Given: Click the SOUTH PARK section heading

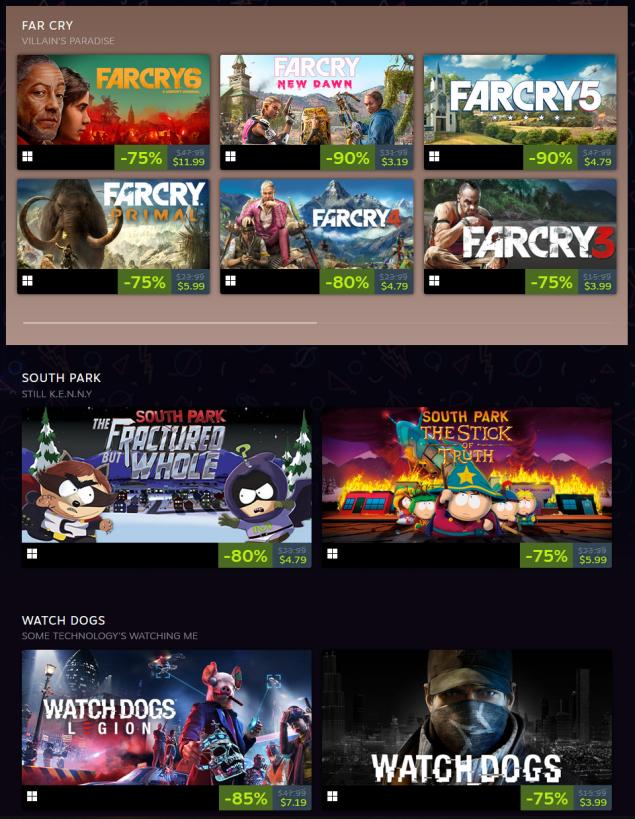Looking at the screenshot, I should 61,378.
